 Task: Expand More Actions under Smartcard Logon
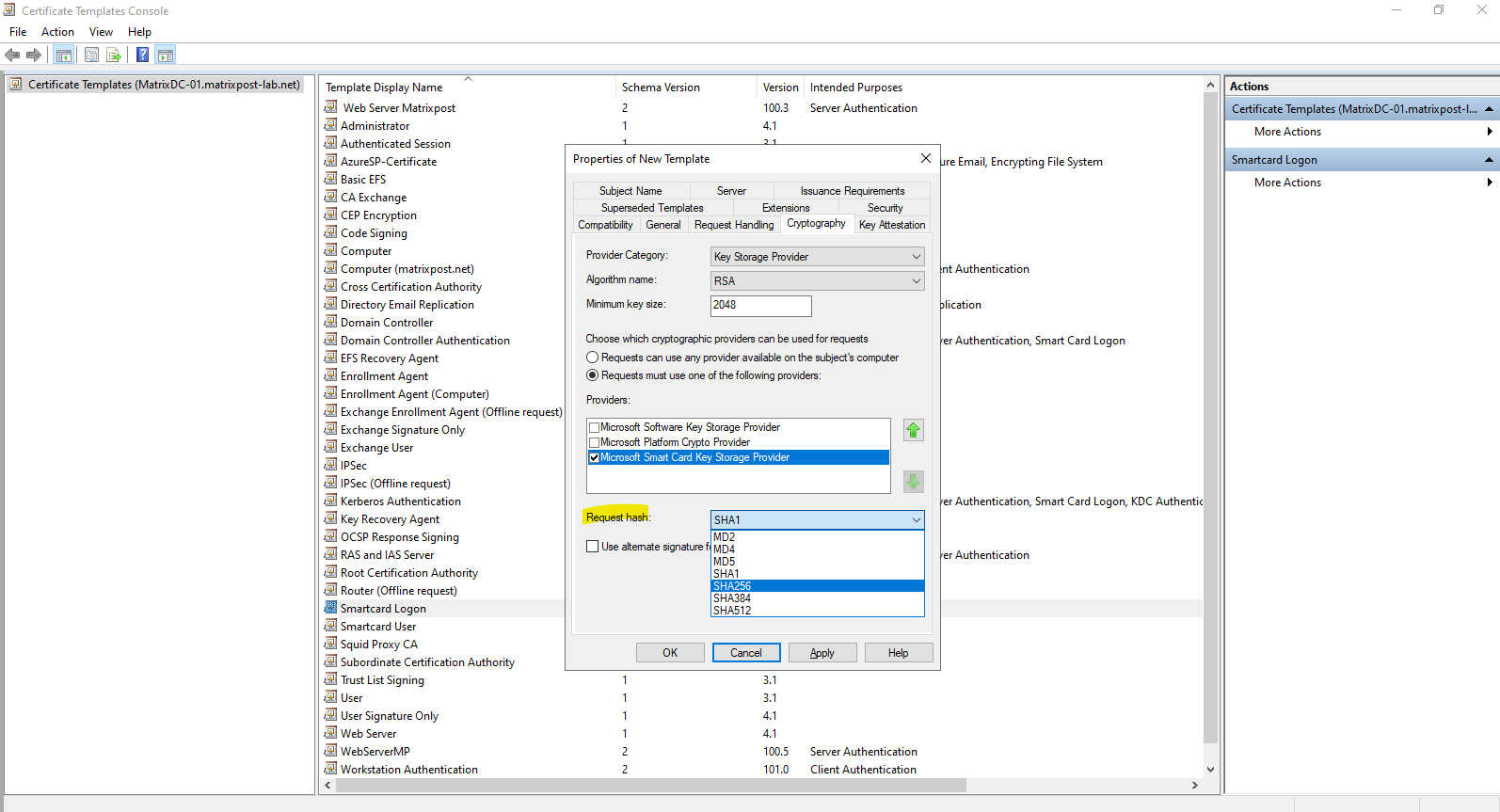click(1362, 183)
